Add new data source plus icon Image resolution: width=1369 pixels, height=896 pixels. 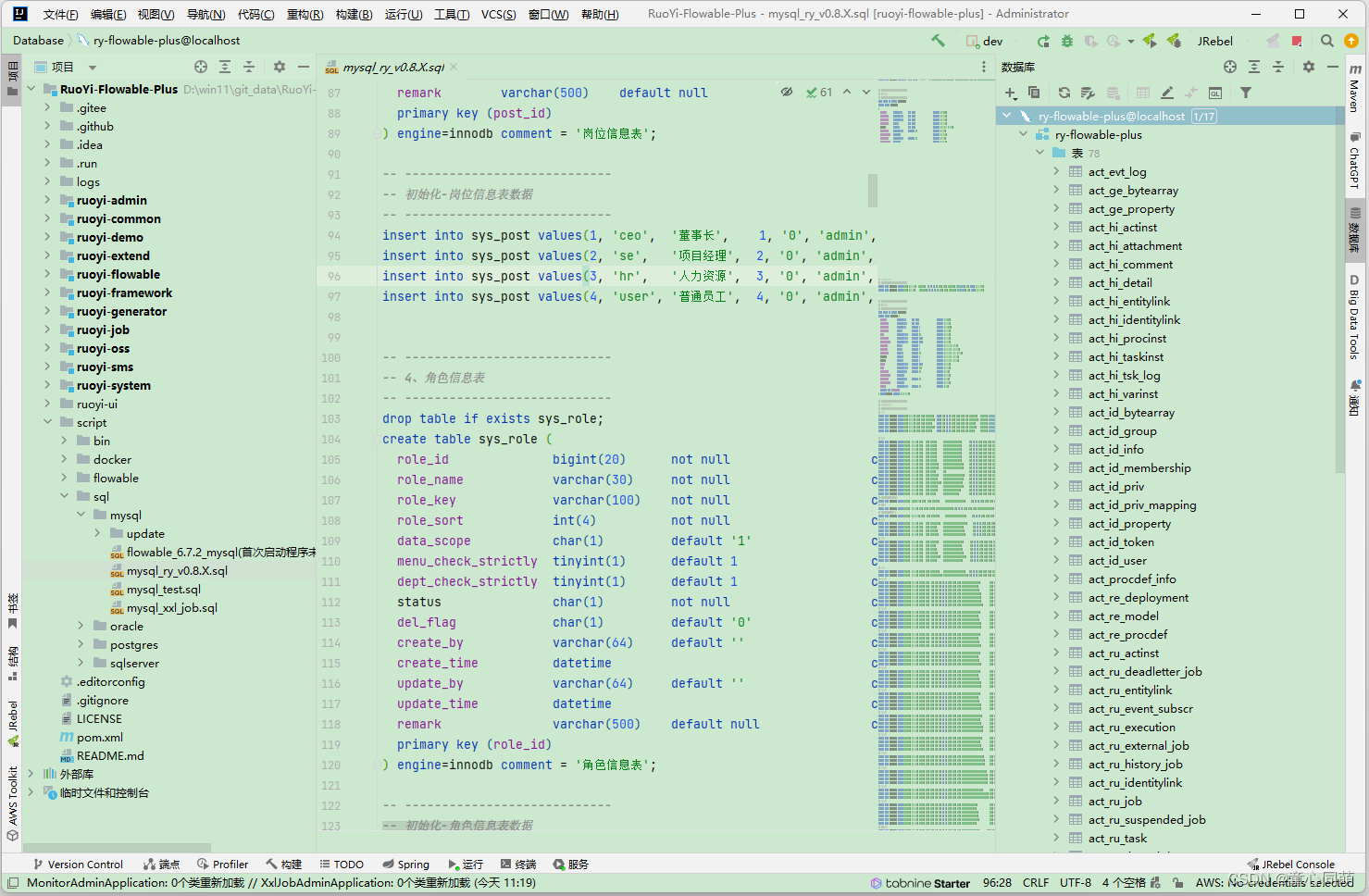coord(1011,93)
